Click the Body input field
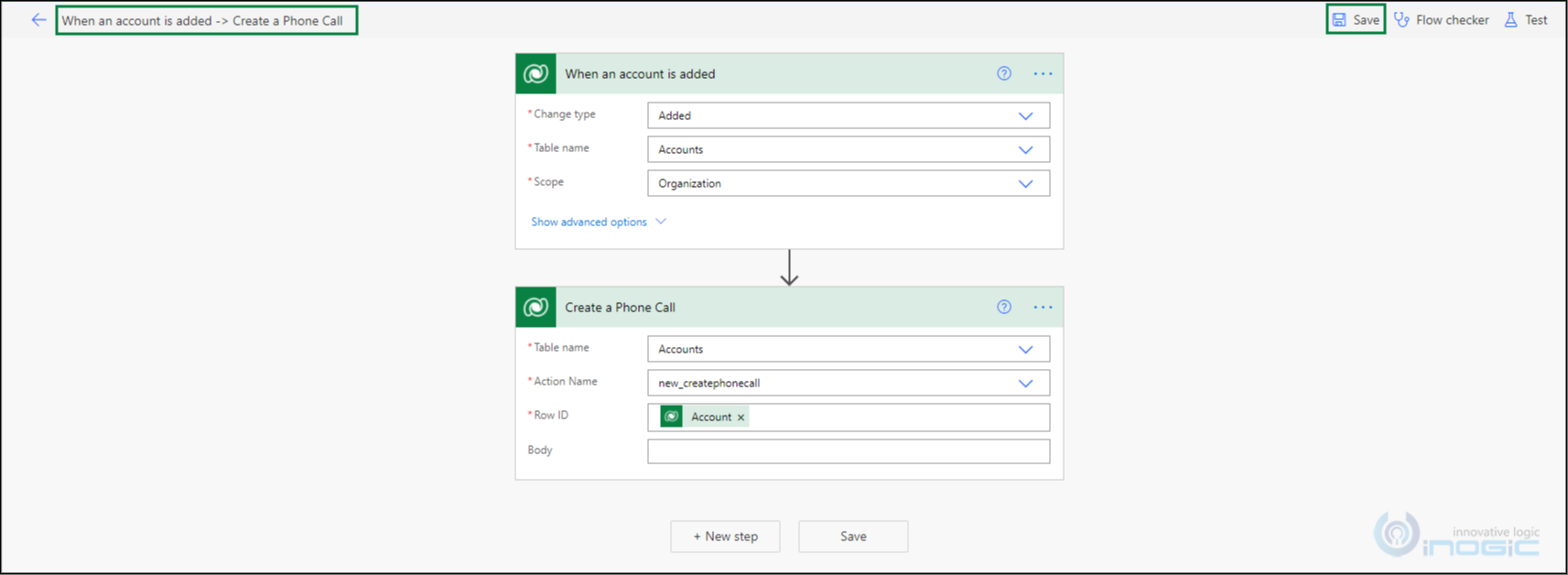 click(x=849, y=451)
